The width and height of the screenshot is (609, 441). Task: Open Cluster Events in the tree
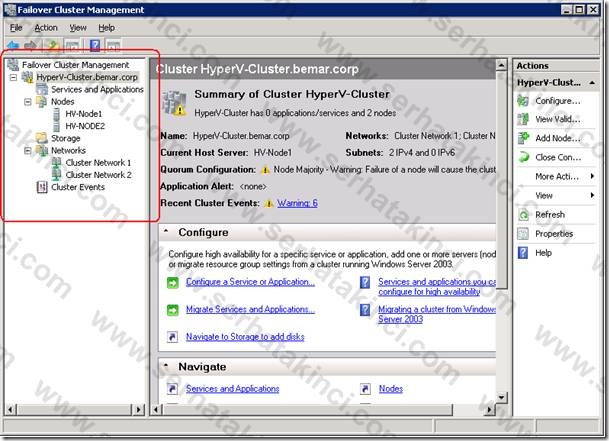pyautogui.click(x=78, y=187)
